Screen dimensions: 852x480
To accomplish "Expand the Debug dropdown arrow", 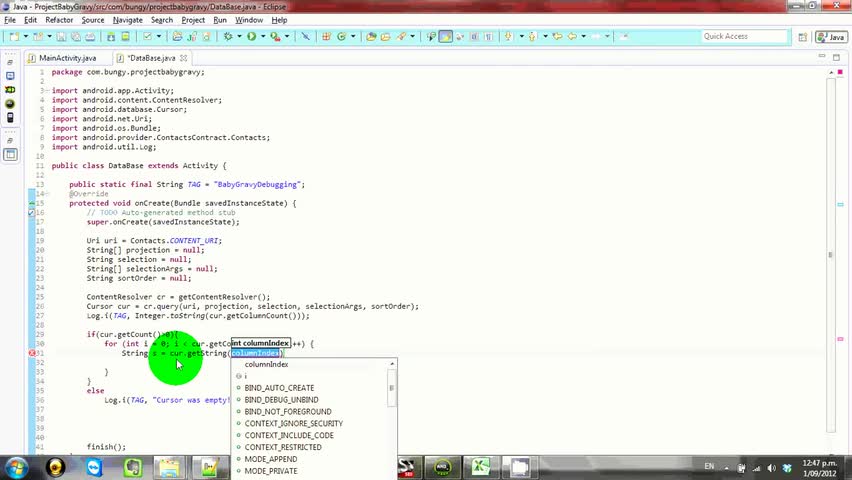I will click(239, 36).
